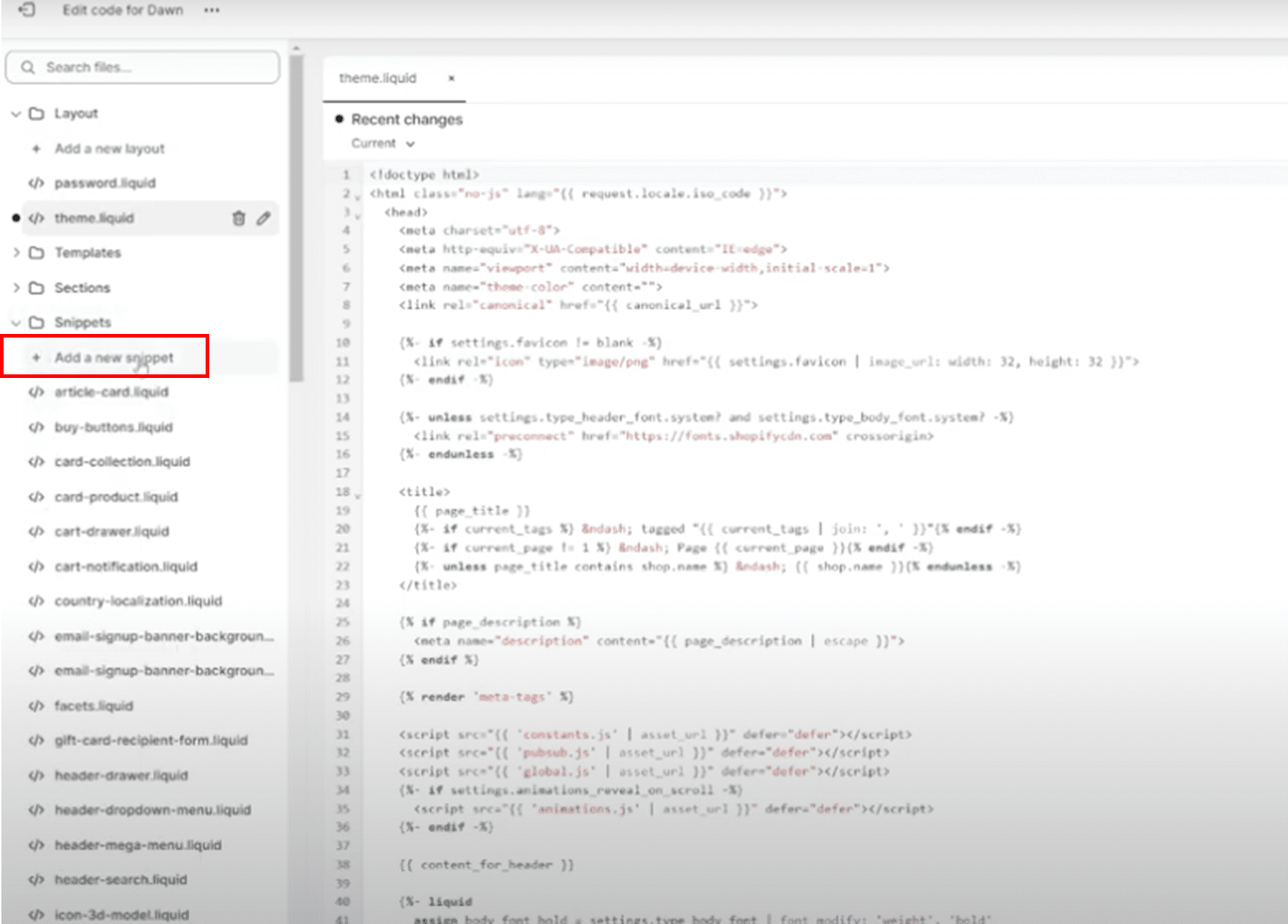Open cart-notification.liquid snippet

[x=126, y=567]
